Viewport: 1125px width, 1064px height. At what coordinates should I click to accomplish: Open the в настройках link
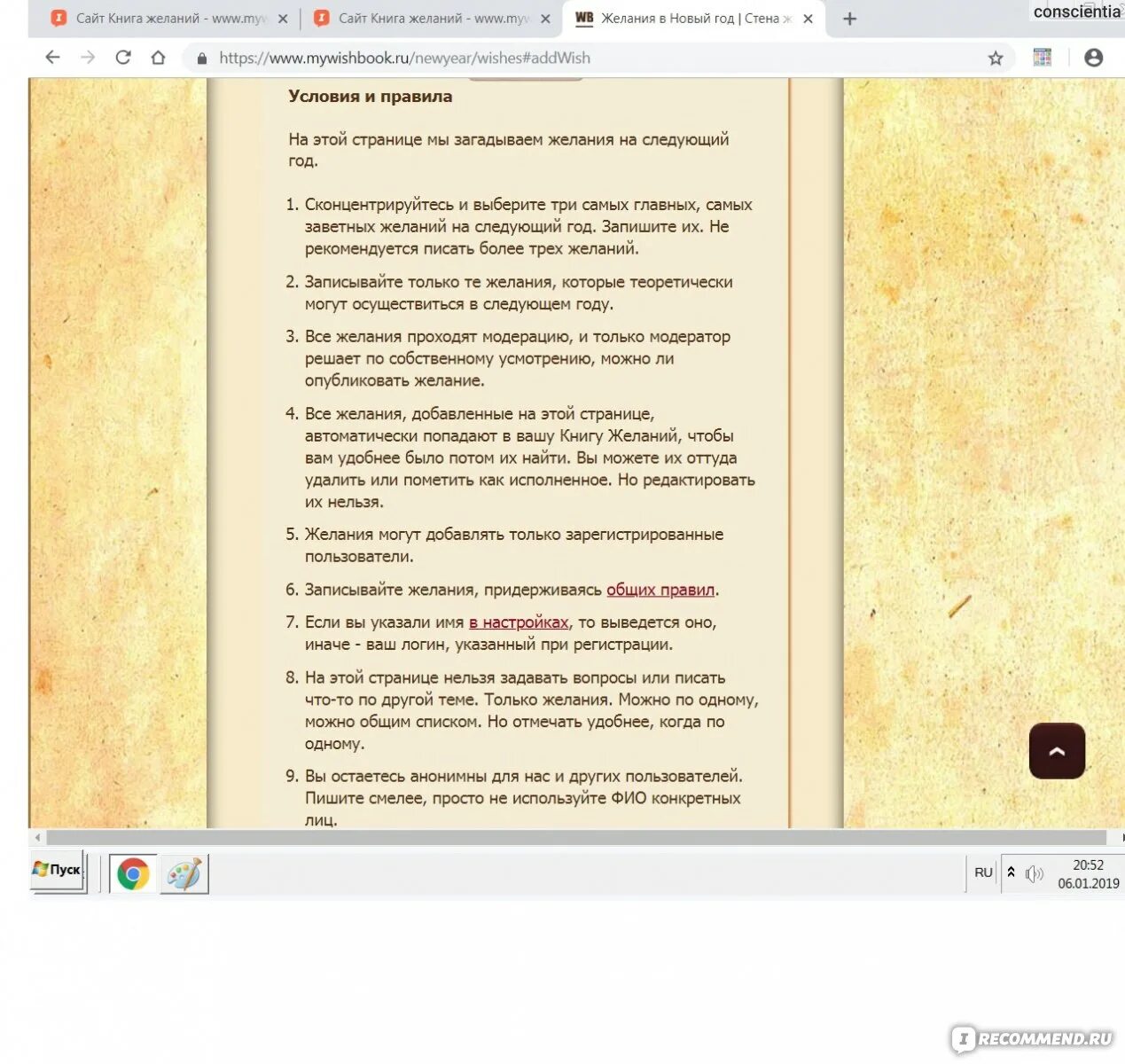(519, 622)
